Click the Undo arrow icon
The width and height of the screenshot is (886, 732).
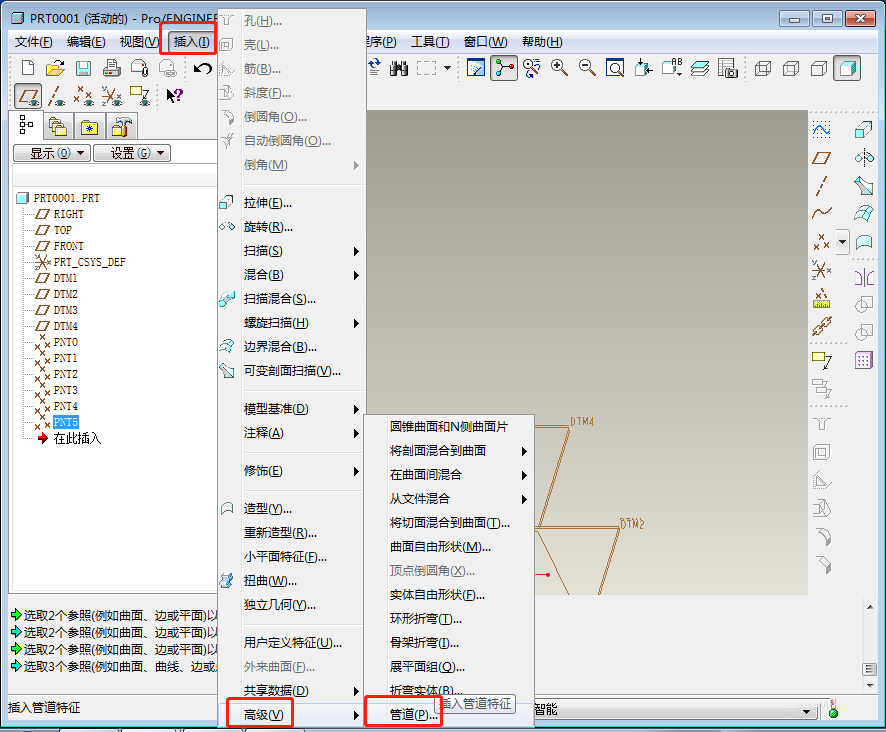tap(202, 68)
